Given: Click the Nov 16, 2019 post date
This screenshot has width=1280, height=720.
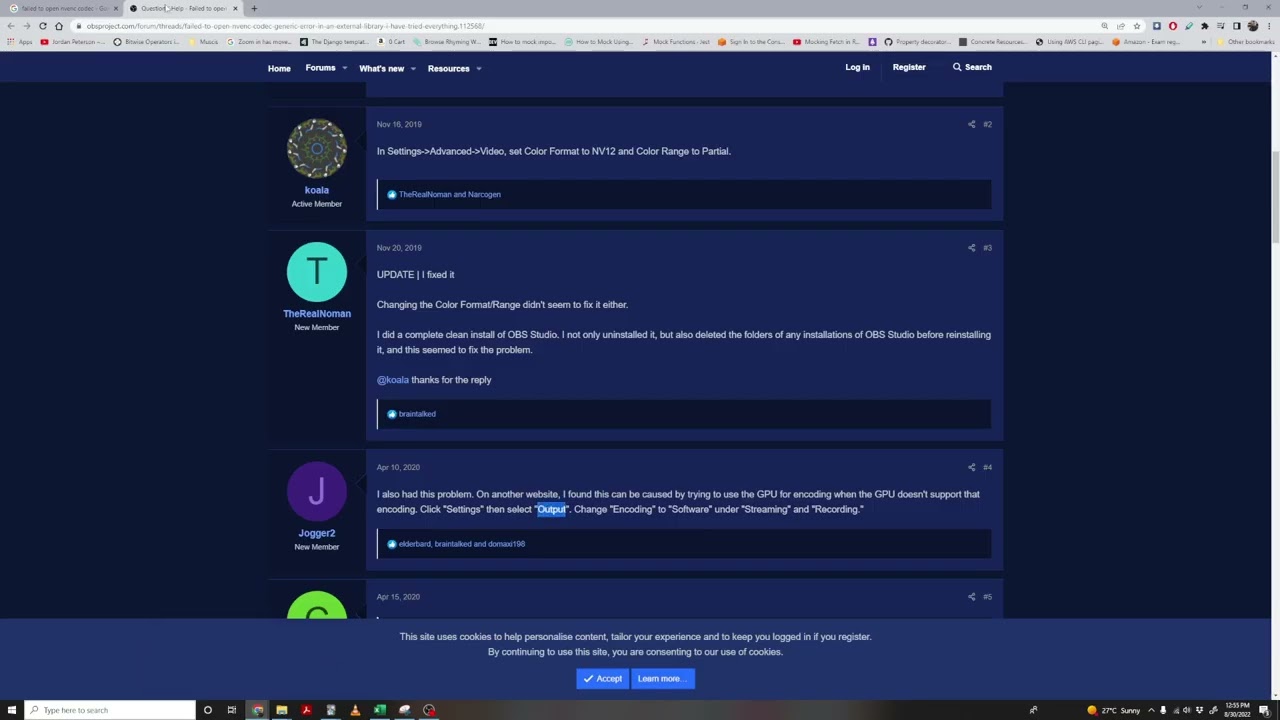Looking at the screenshot, I should pos(399,124).
